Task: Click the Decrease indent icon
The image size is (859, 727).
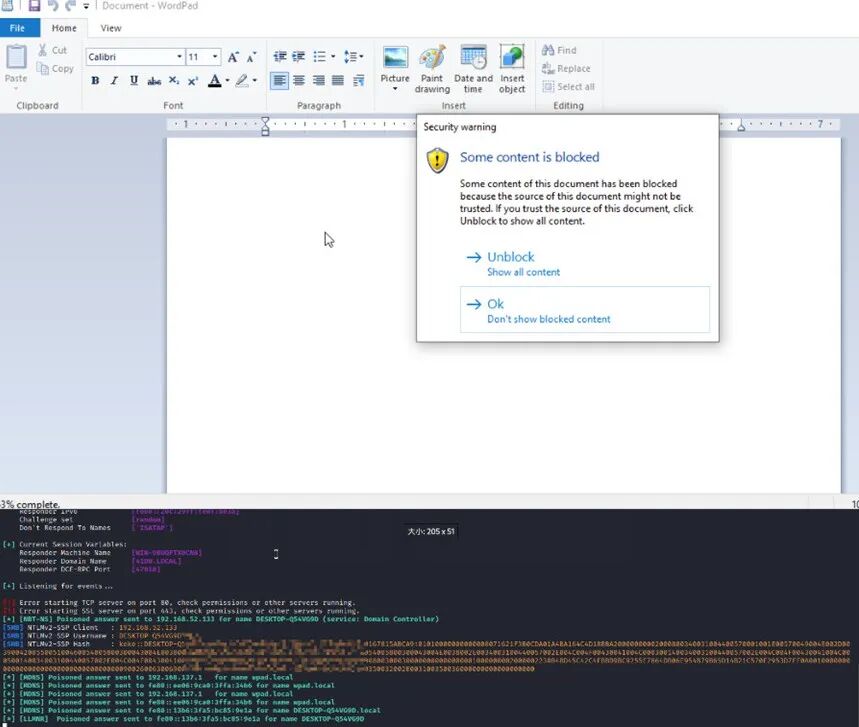Action: tap(280, 56)
